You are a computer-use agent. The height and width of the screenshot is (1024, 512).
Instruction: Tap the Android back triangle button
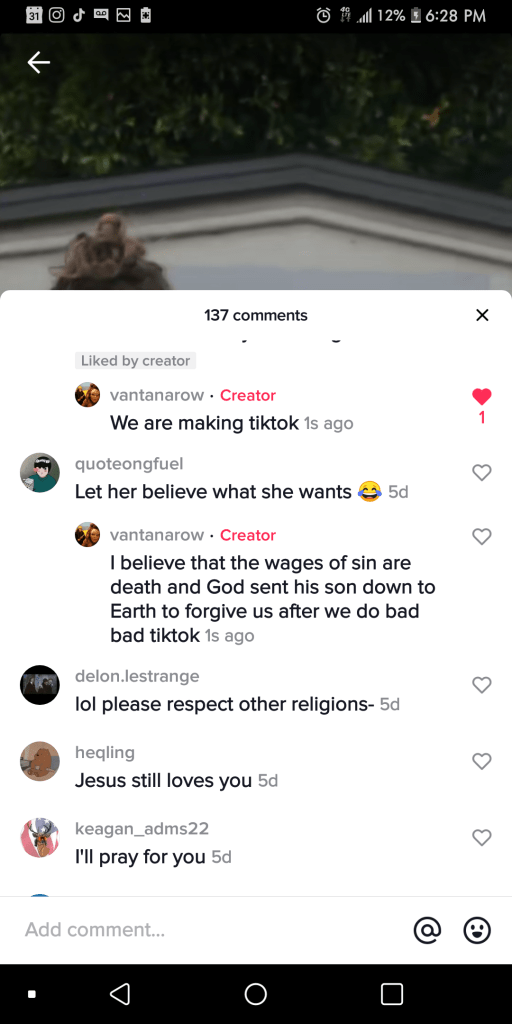119,994
